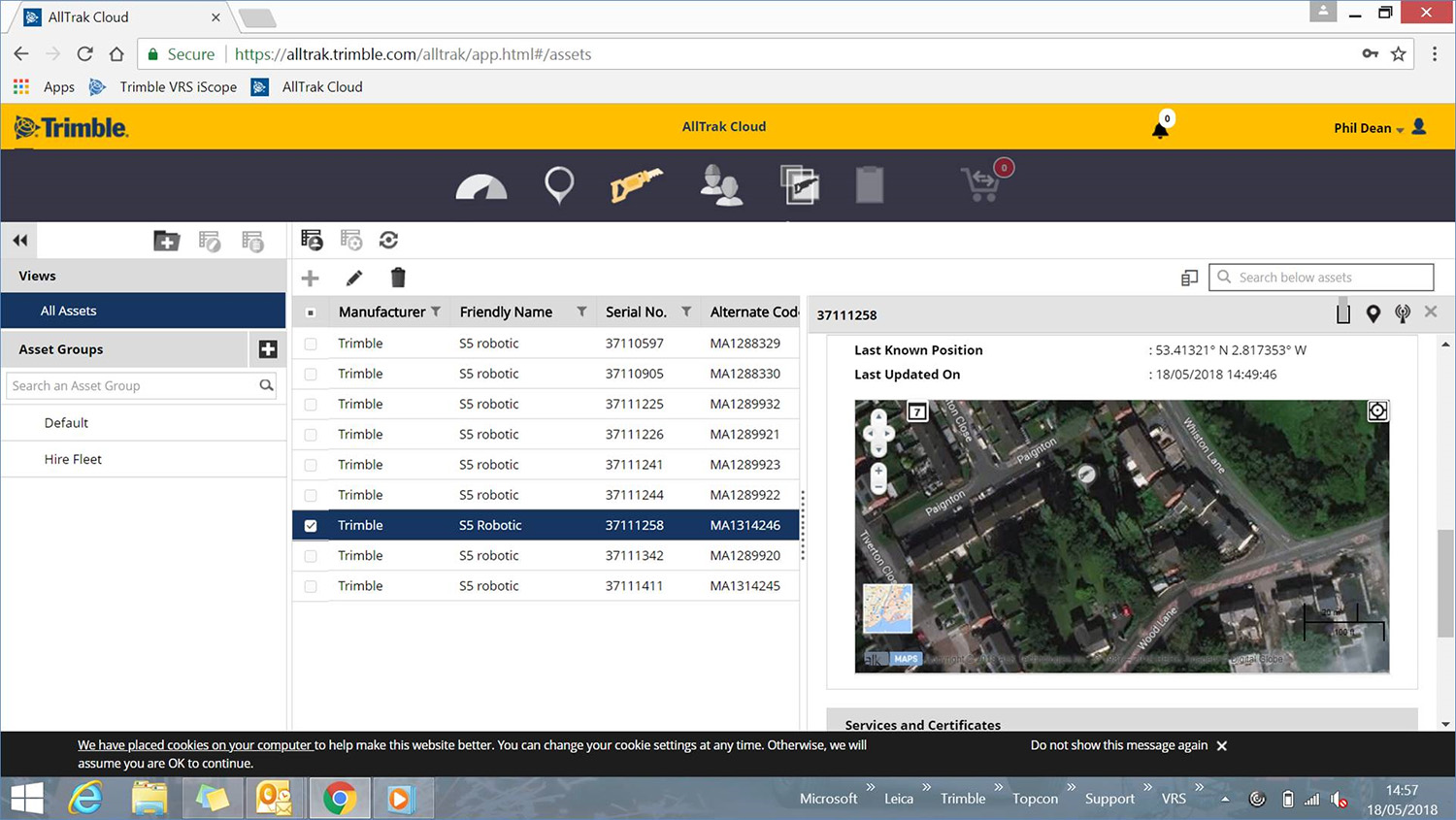
Task: Bookmark this page with the star
Action: (x=1399, y=54)
